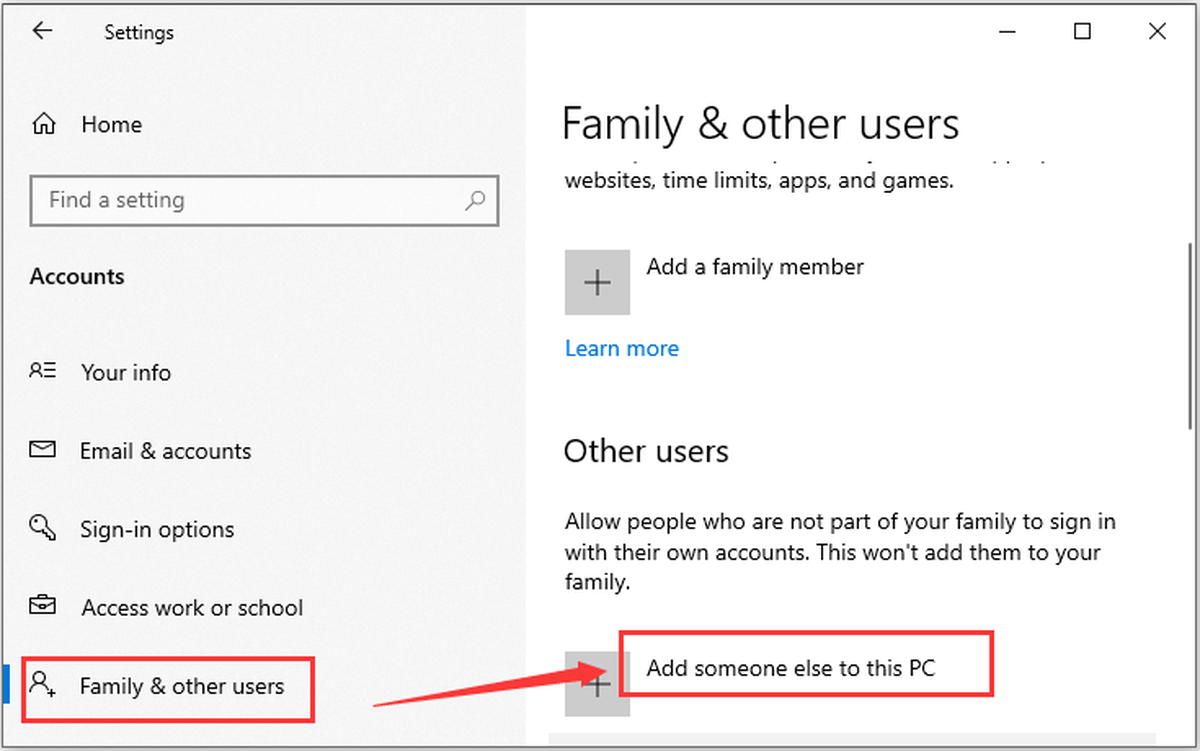Click Add a family member text

click(755, 267)
